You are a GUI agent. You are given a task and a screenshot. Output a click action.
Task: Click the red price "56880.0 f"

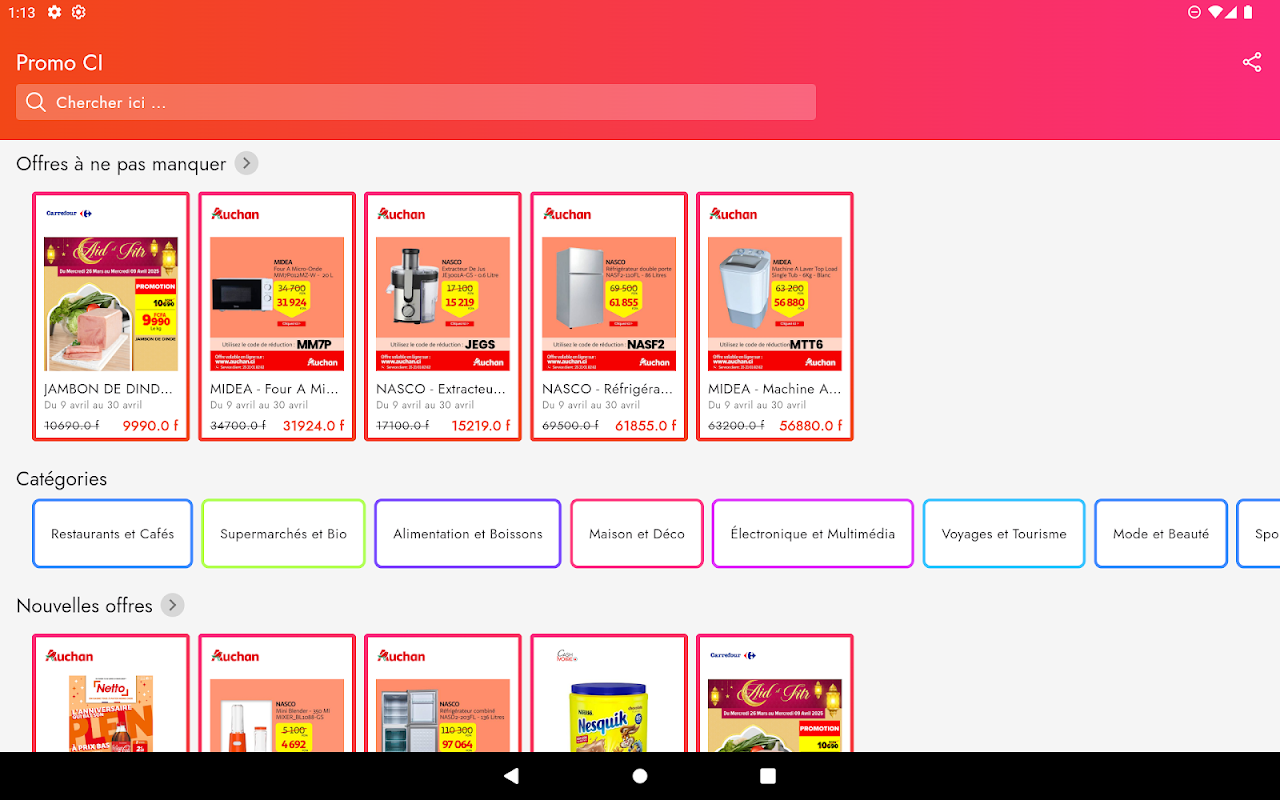tap(811, 425)
